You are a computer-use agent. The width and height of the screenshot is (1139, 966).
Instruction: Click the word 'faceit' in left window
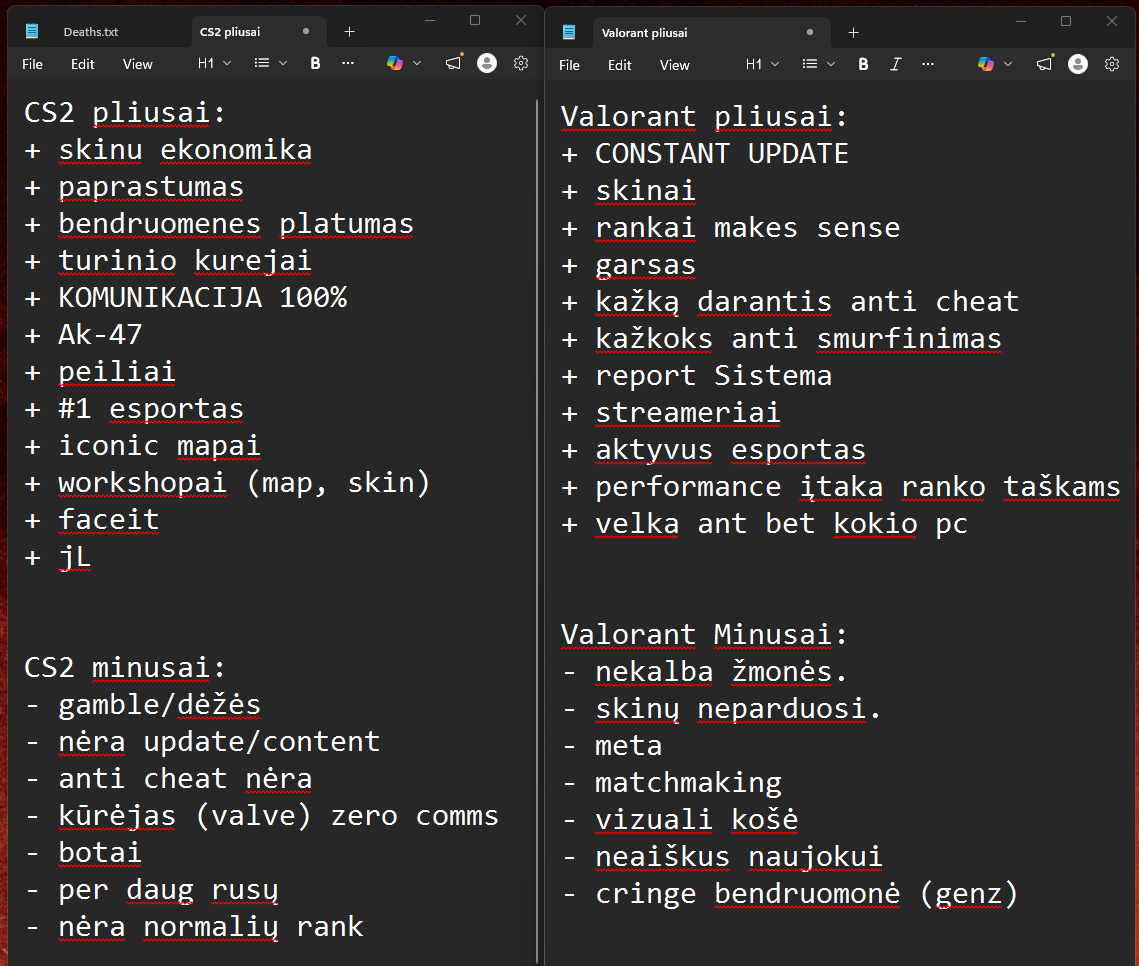(x=108, y=519)
